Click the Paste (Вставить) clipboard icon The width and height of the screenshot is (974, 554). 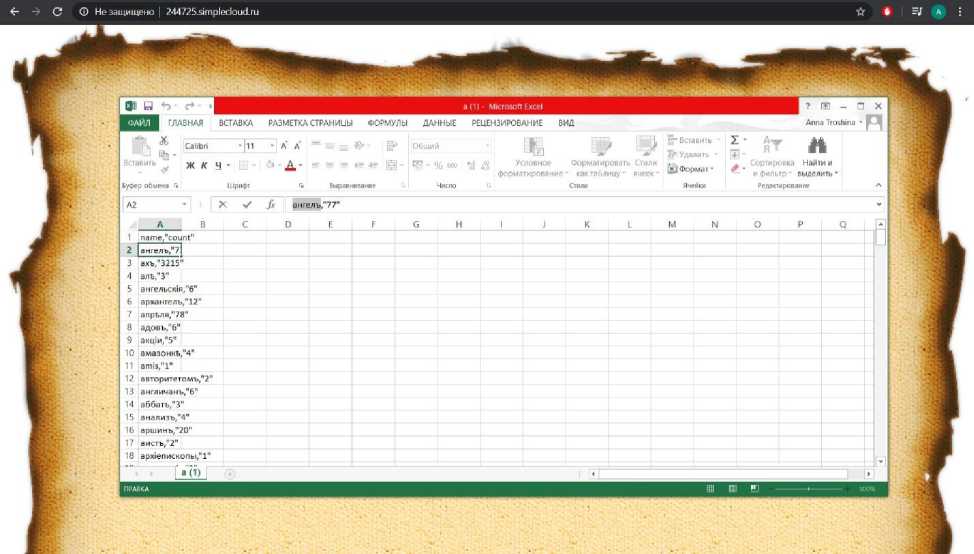click(x=140, y=147)
